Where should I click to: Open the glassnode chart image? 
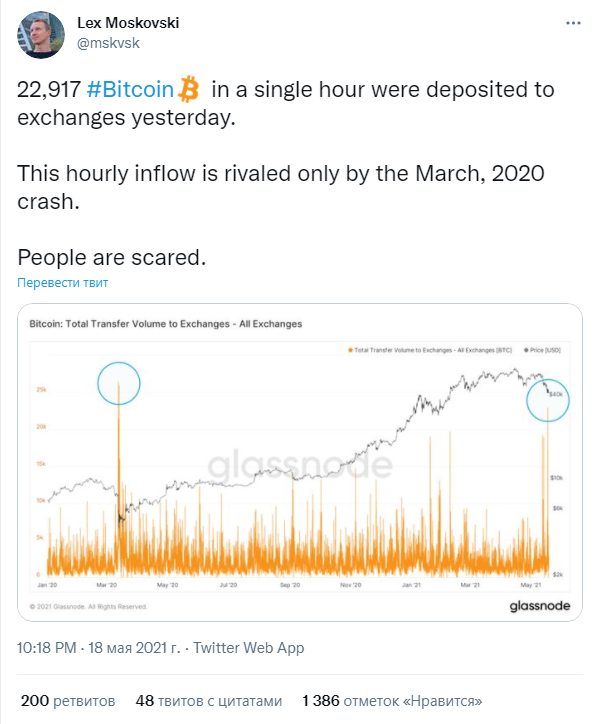tap(300, 462)
